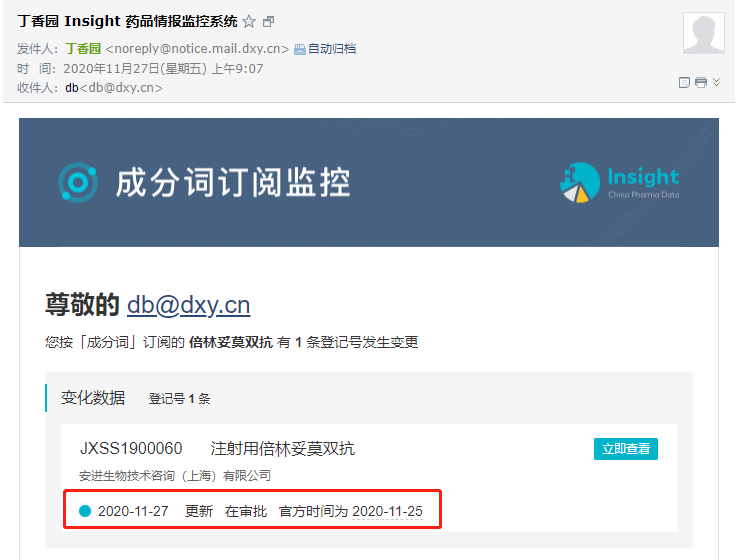Click the bold keyword 倍林妥莫双抗
The image size is (741, 560).
click(x=231, y=342)
